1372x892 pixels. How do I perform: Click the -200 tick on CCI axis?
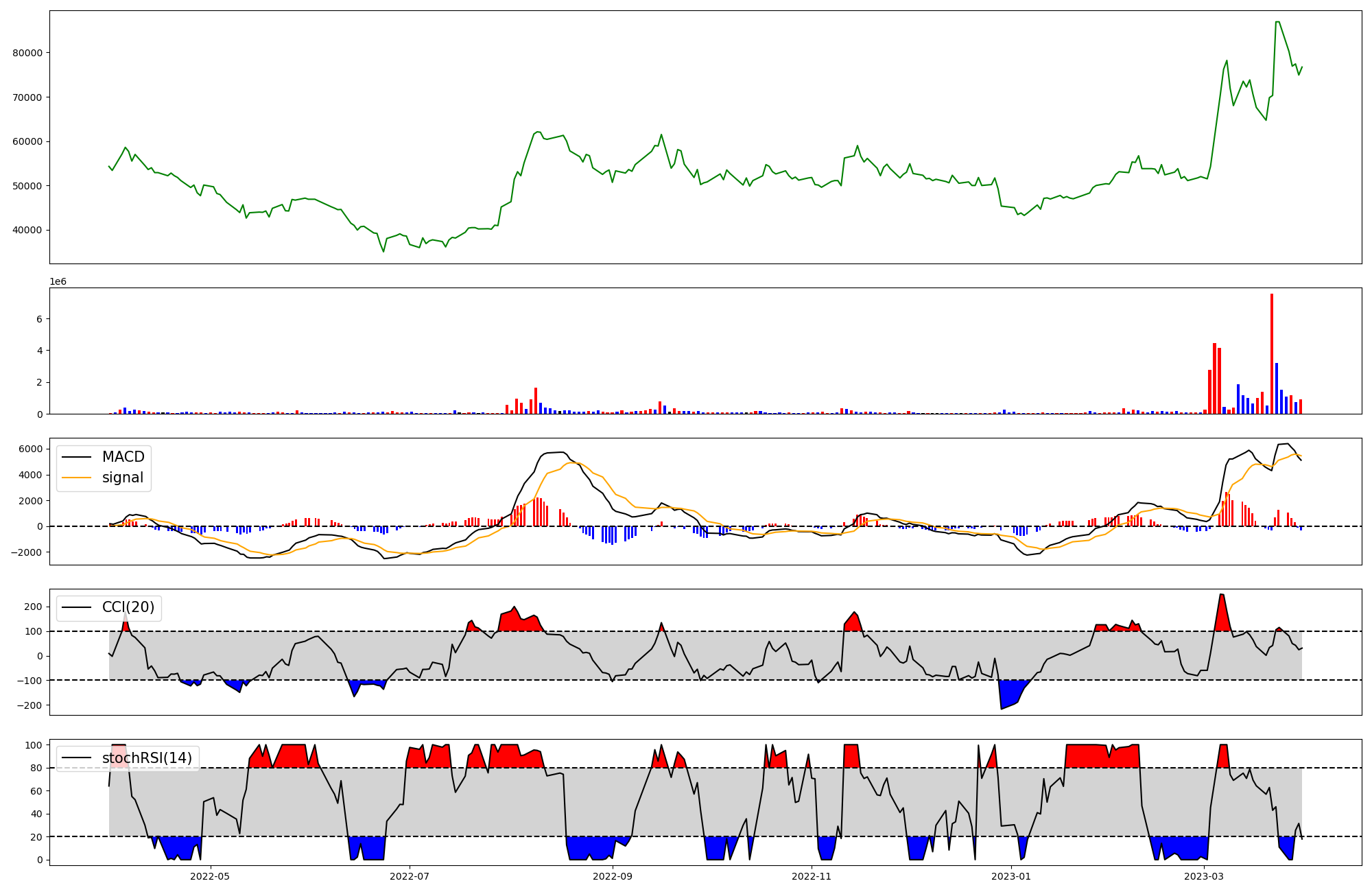(29, 705)
